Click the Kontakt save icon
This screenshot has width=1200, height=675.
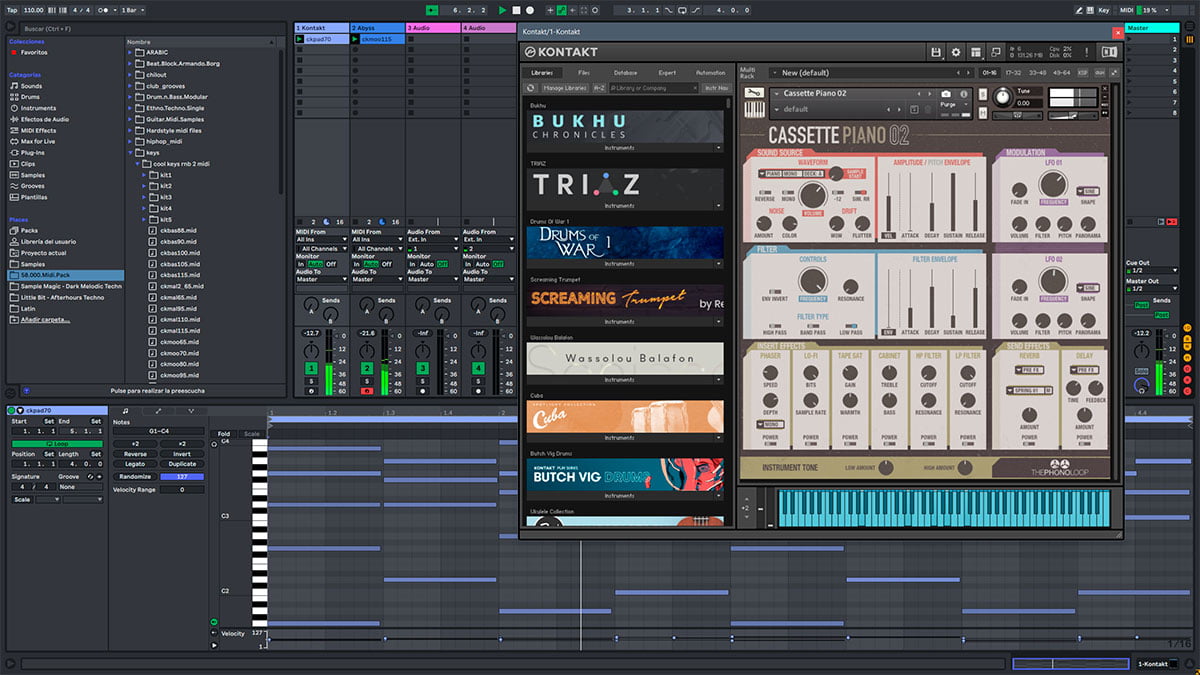(935, 52)
